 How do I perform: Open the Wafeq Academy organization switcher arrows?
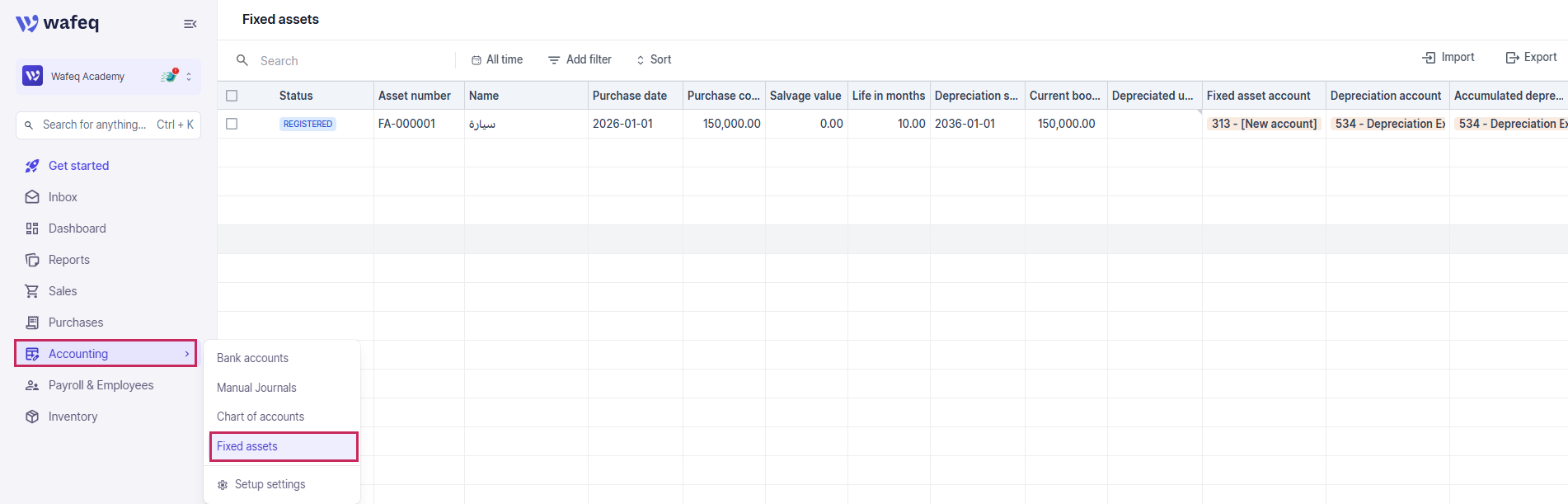(189, 76)
